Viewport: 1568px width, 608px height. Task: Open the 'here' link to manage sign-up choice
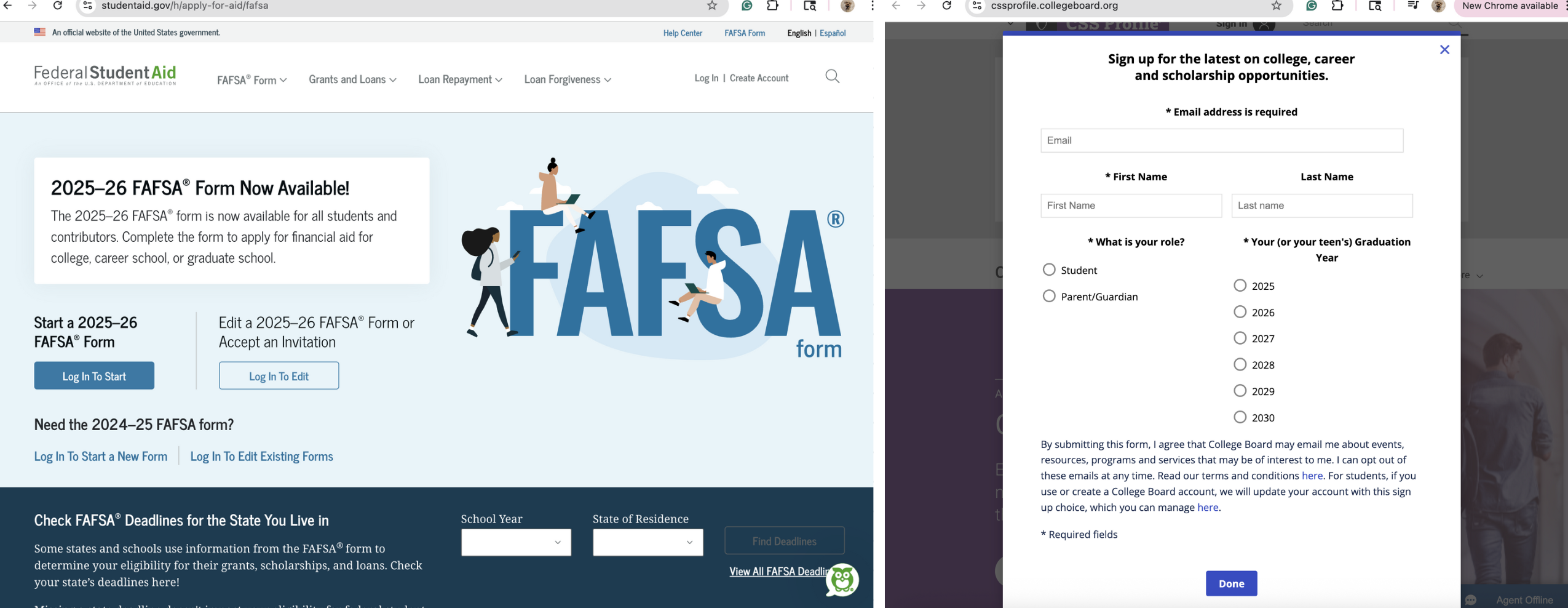[1208, 508]
